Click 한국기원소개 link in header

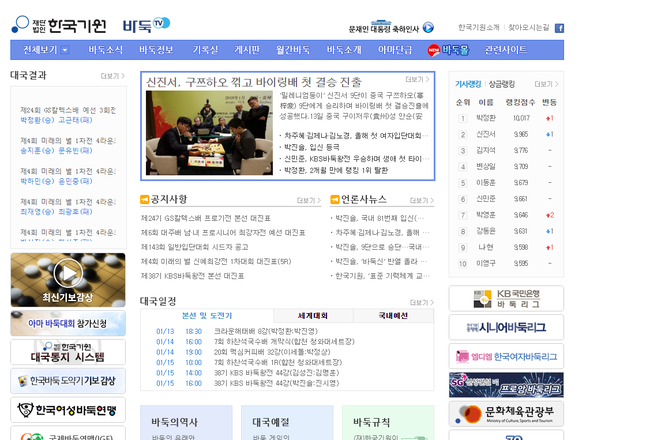[x=479, y=27]
